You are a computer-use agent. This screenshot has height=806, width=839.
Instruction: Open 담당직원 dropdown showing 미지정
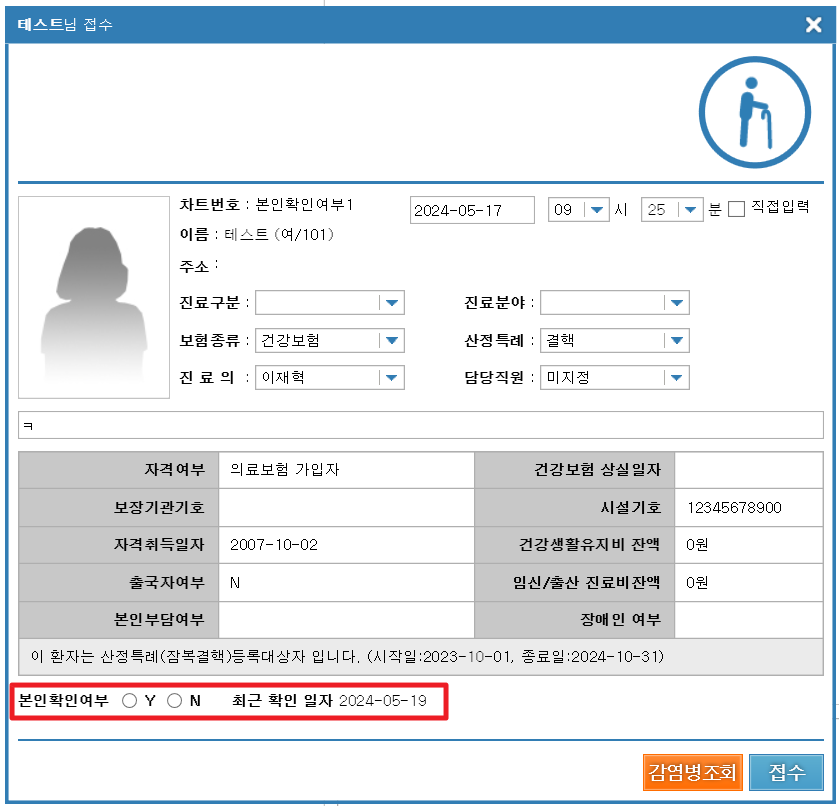coord(677,377)
